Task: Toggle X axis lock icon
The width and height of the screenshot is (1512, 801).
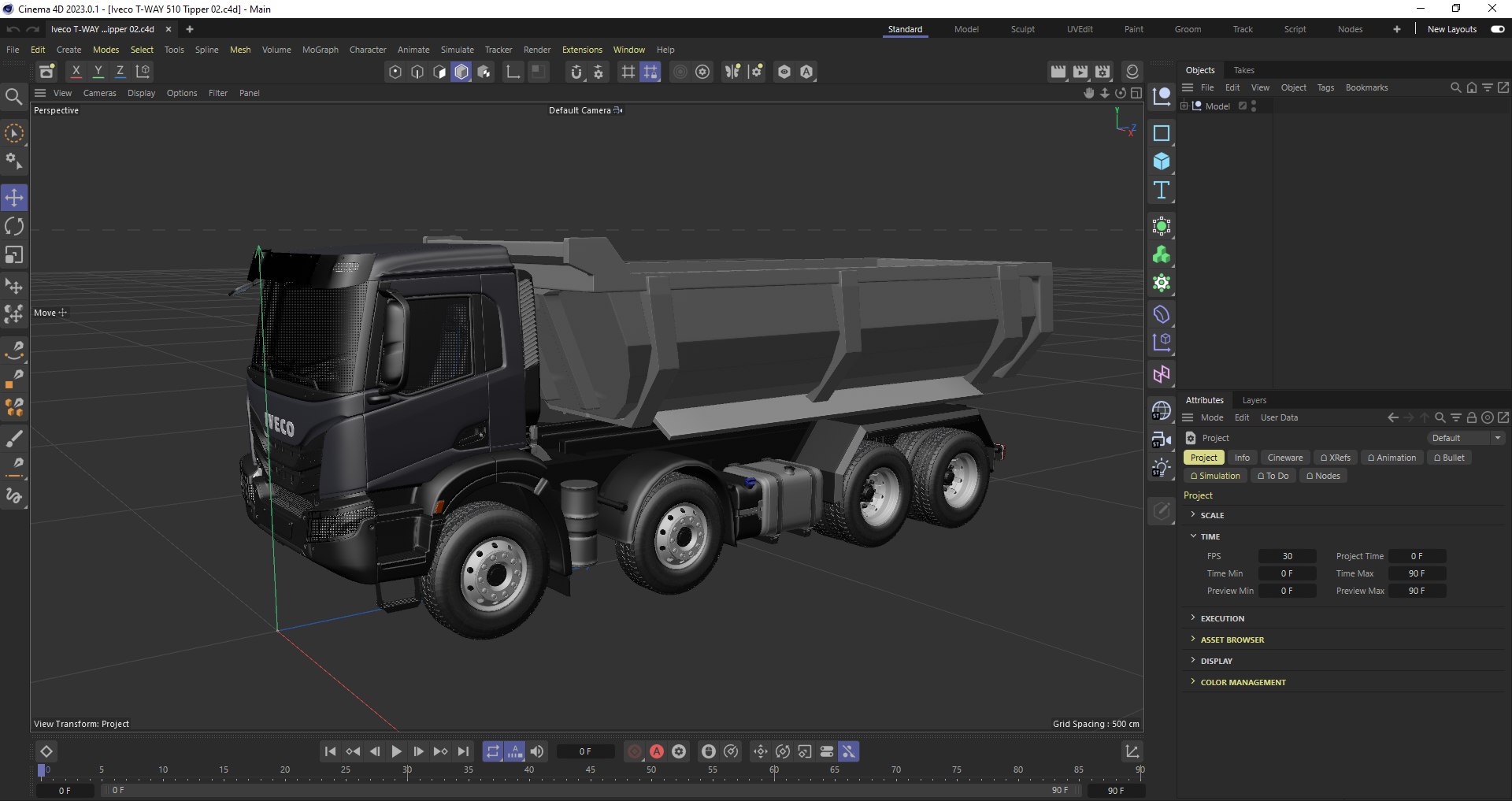Action: pos(76,72)
